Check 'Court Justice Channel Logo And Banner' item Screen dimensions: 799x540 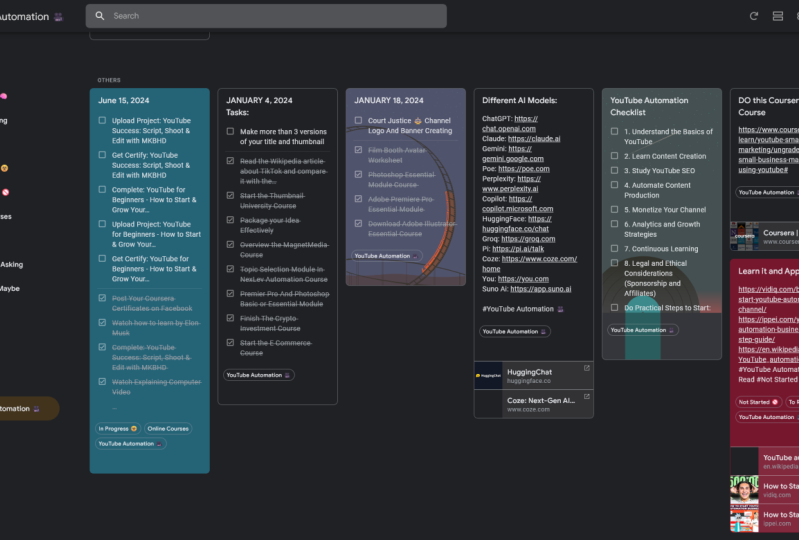[358, 121]
